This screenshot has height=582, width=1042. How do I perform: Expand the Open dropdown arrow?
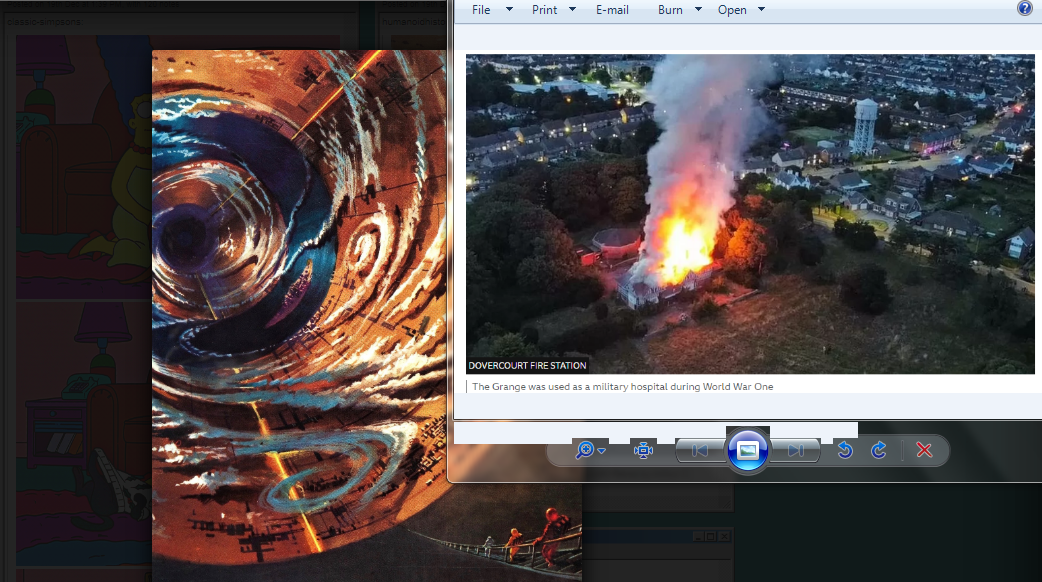click(762, 9)
